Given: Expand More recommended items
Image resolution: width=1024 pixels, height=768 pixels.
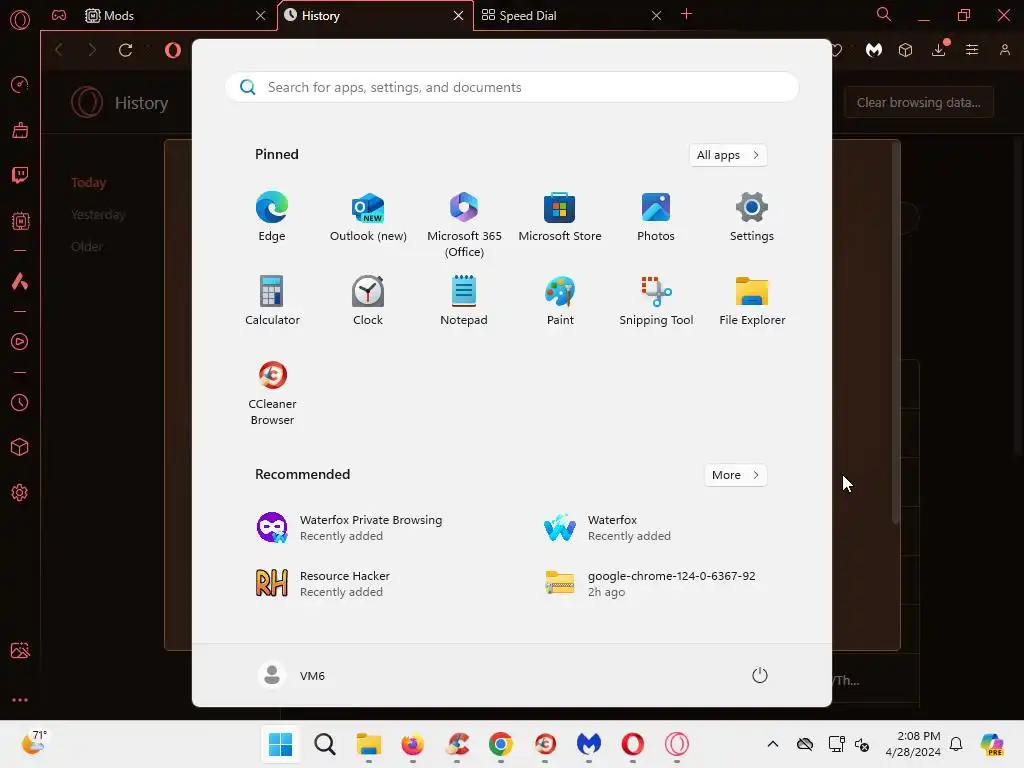Looking at the screenshot, I should pos(735,475).
